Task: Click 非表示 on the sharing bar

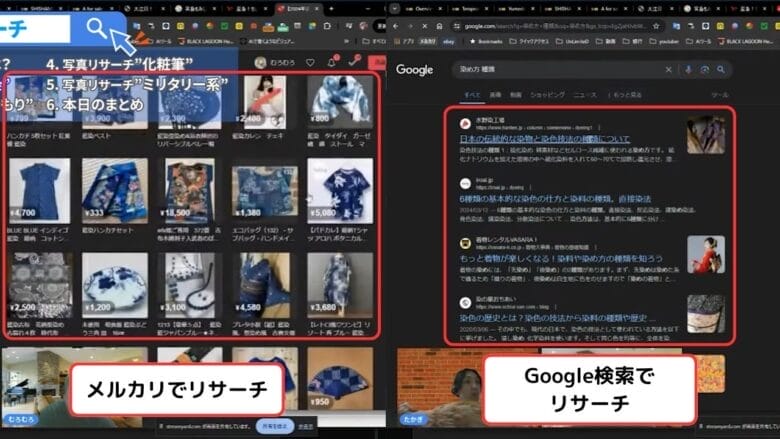Action: (305, 427)
